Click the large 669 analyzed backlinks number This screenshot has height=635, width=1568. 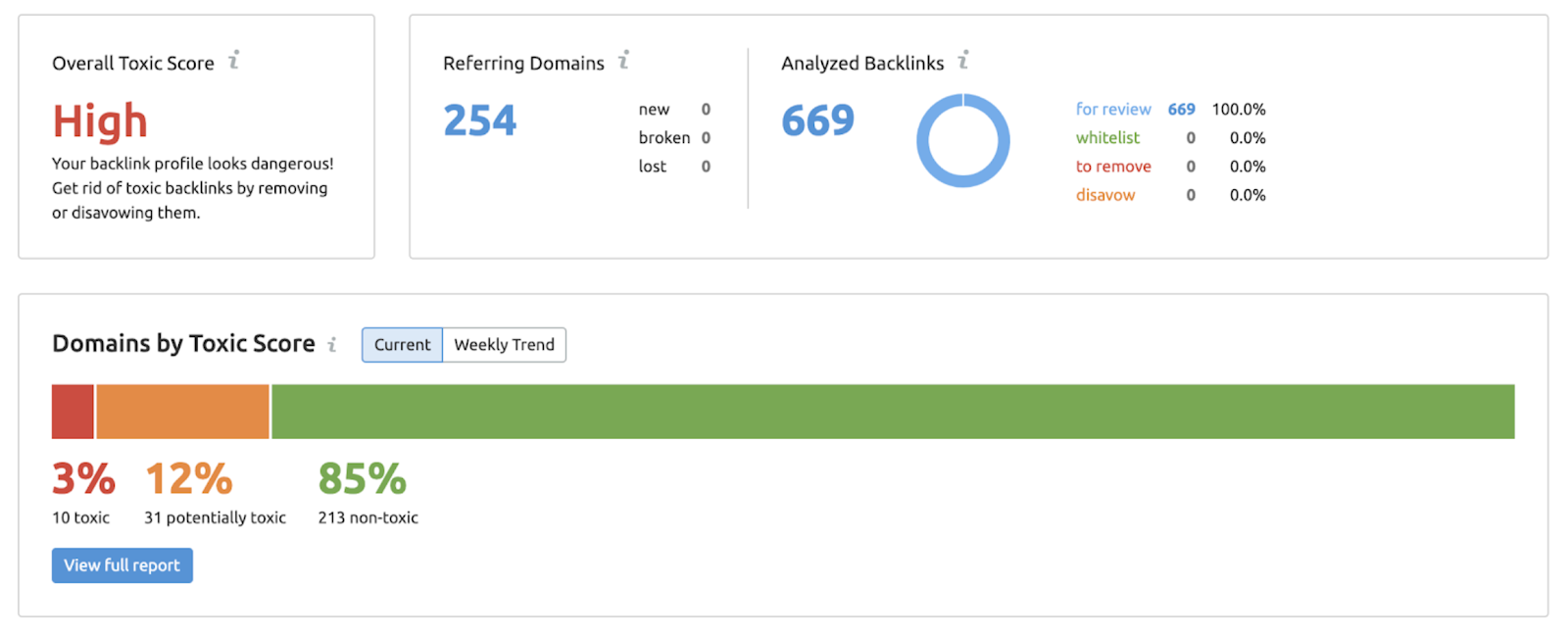click(817, 121)
